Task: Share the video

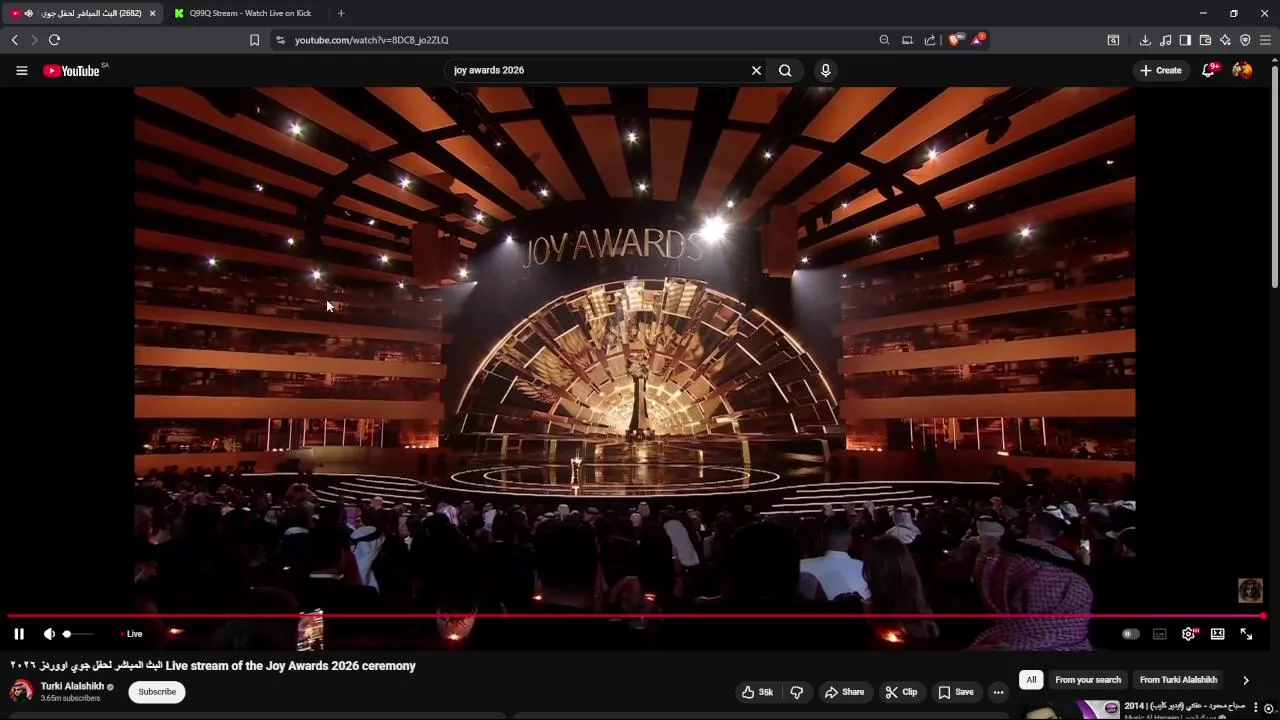Action: tap(844, 692)
